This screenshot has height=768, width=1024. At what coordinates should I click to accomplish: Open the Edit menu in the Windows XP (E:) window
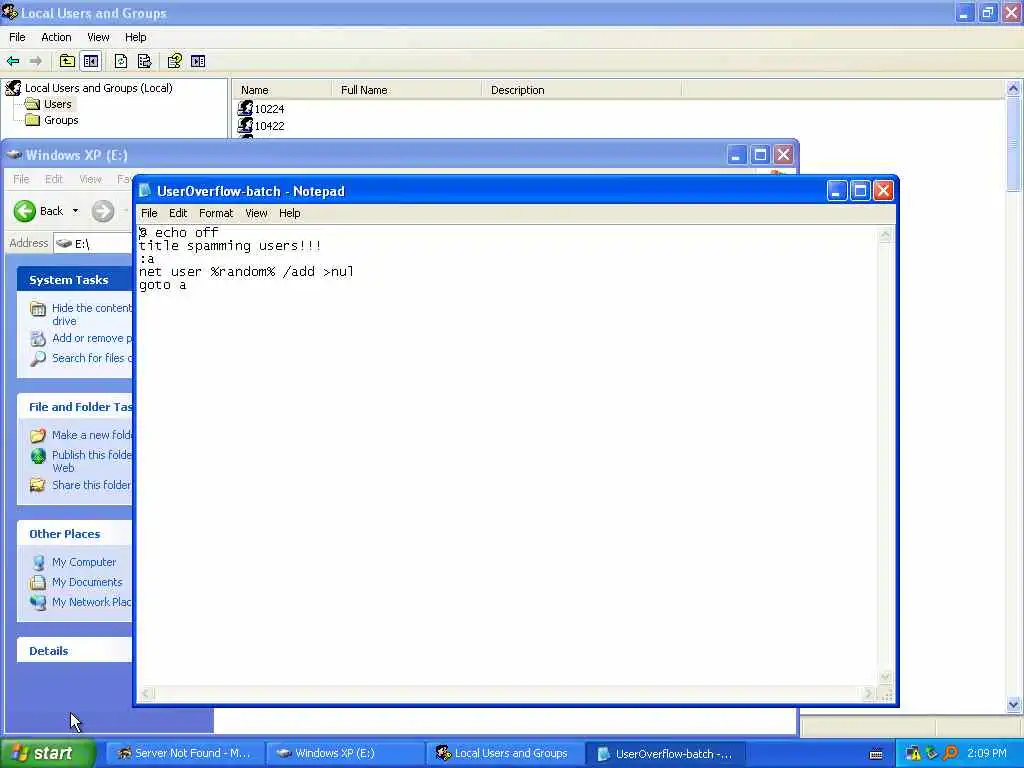54,179
